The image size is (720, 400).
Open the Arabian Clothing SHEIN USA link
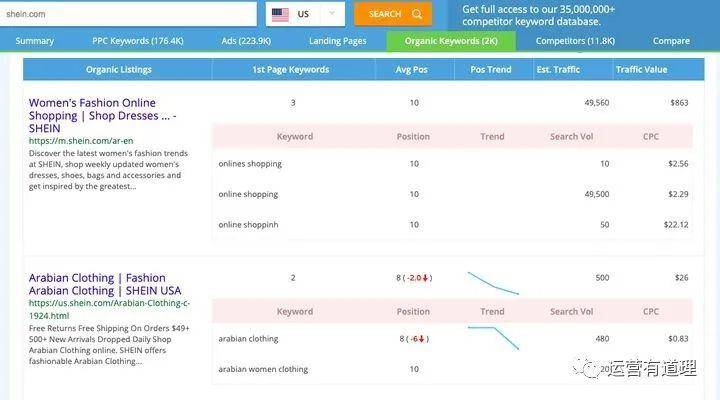tap(105, 284)
